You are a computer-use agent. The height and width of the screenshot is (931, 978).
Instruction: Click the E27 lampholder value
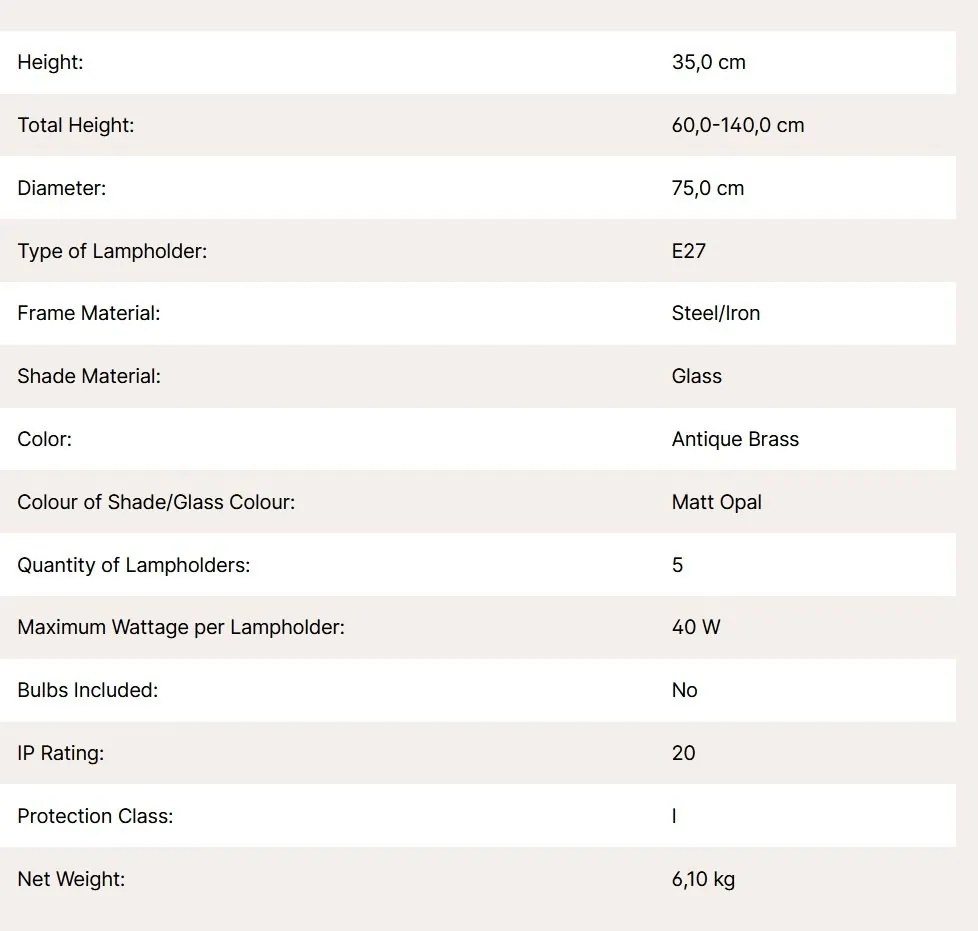689,251
